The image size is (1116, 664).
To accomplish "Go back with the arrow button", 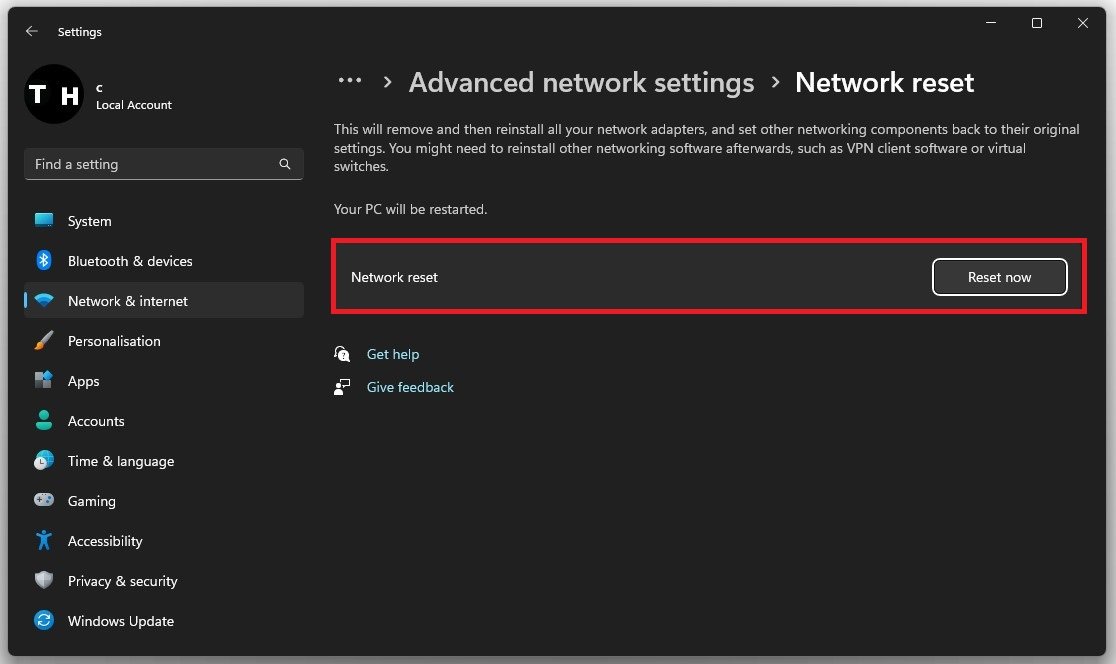I will (32, 32).
